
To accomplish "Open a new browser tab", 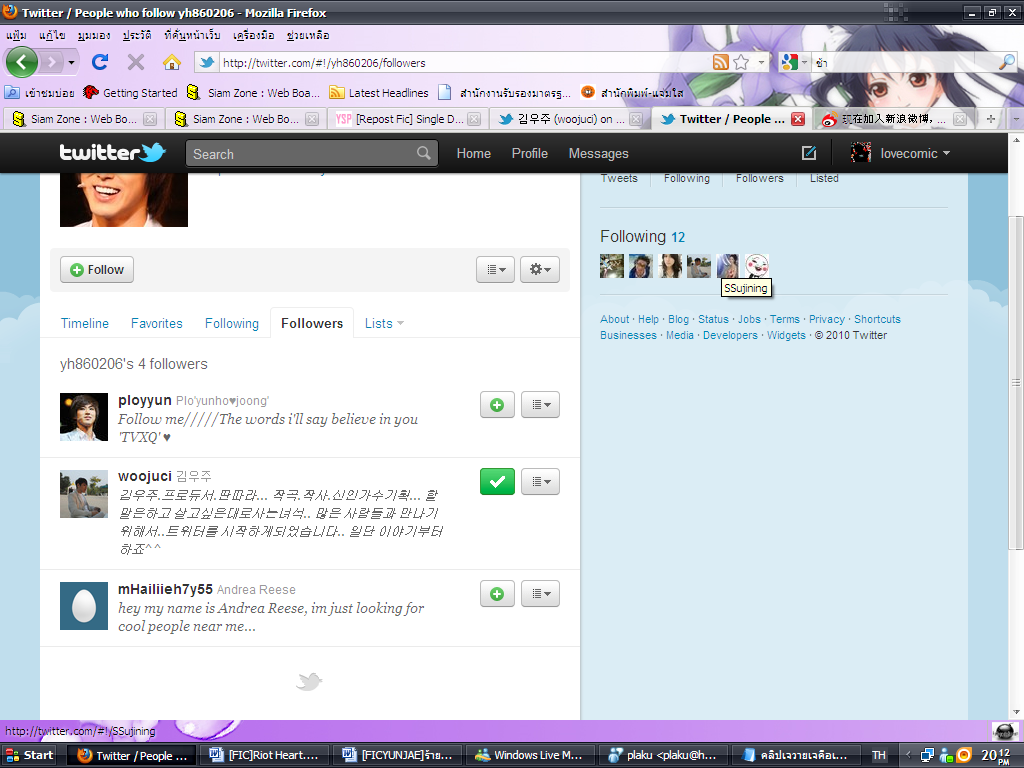I will (x=991, y=119).
